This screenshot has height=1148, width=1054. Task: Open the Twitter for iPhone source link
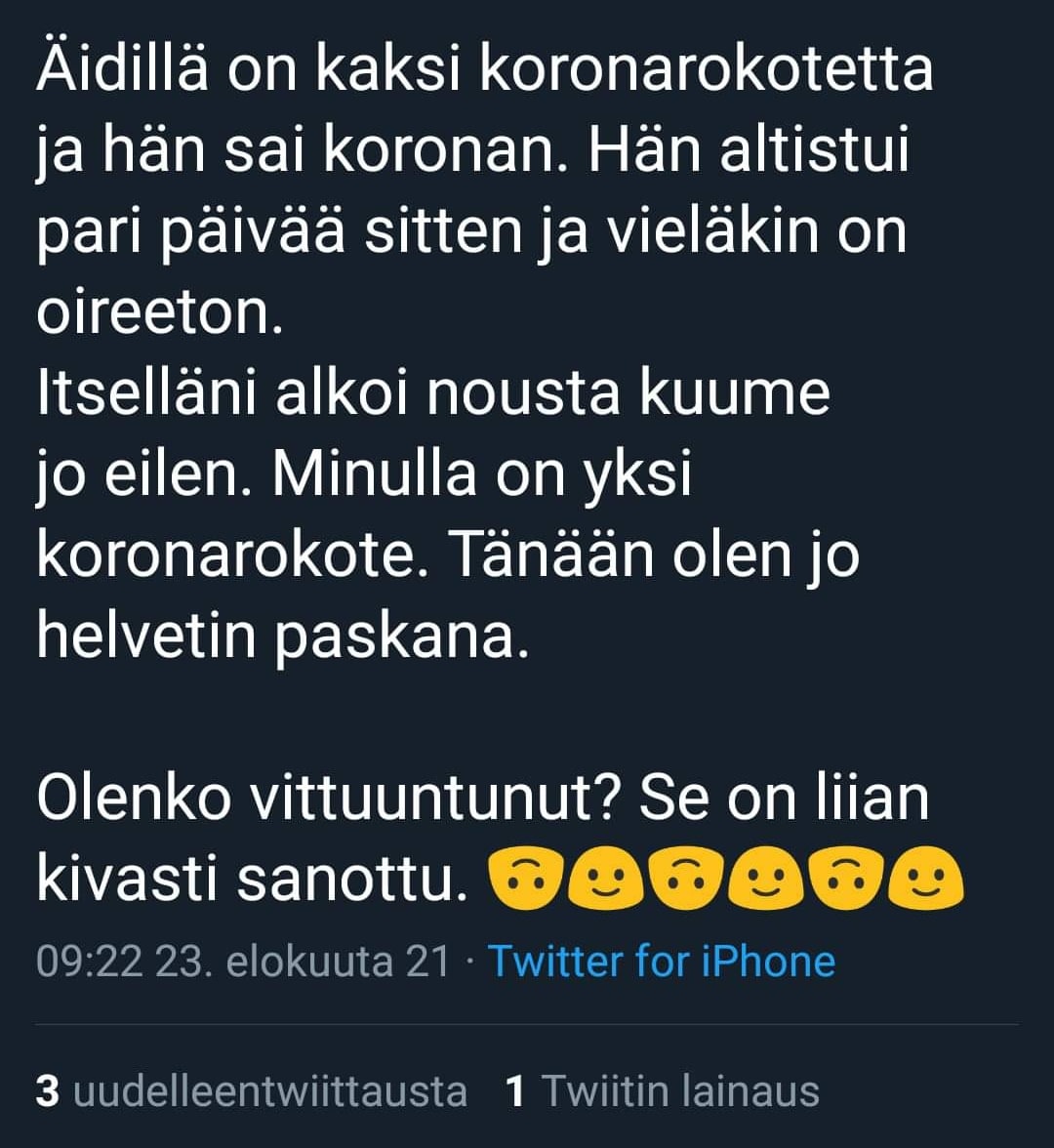pyautogui.click(x=661, y=962)
